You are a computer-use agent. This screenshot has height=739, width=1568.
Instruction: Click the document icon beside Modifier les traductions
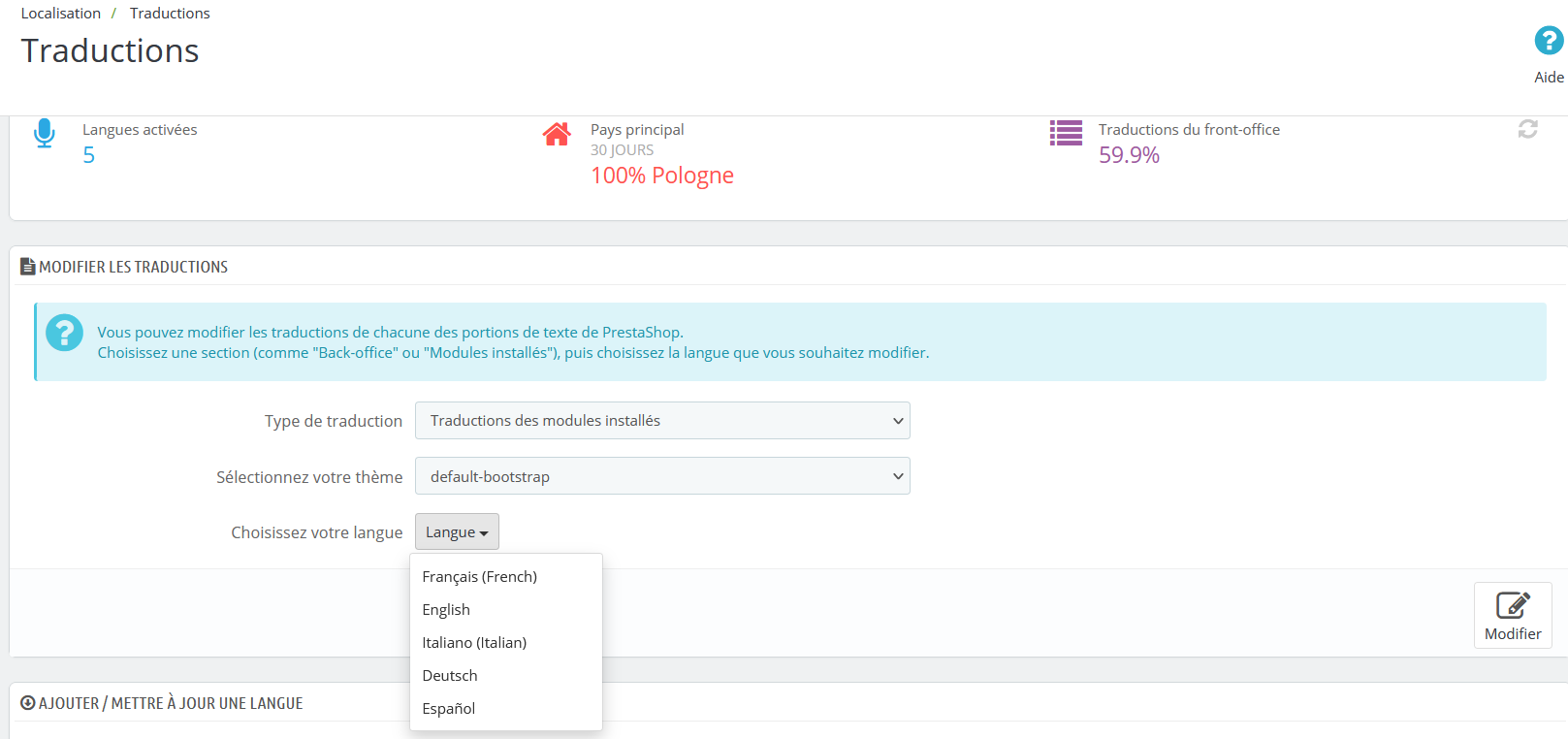(28, 267)
